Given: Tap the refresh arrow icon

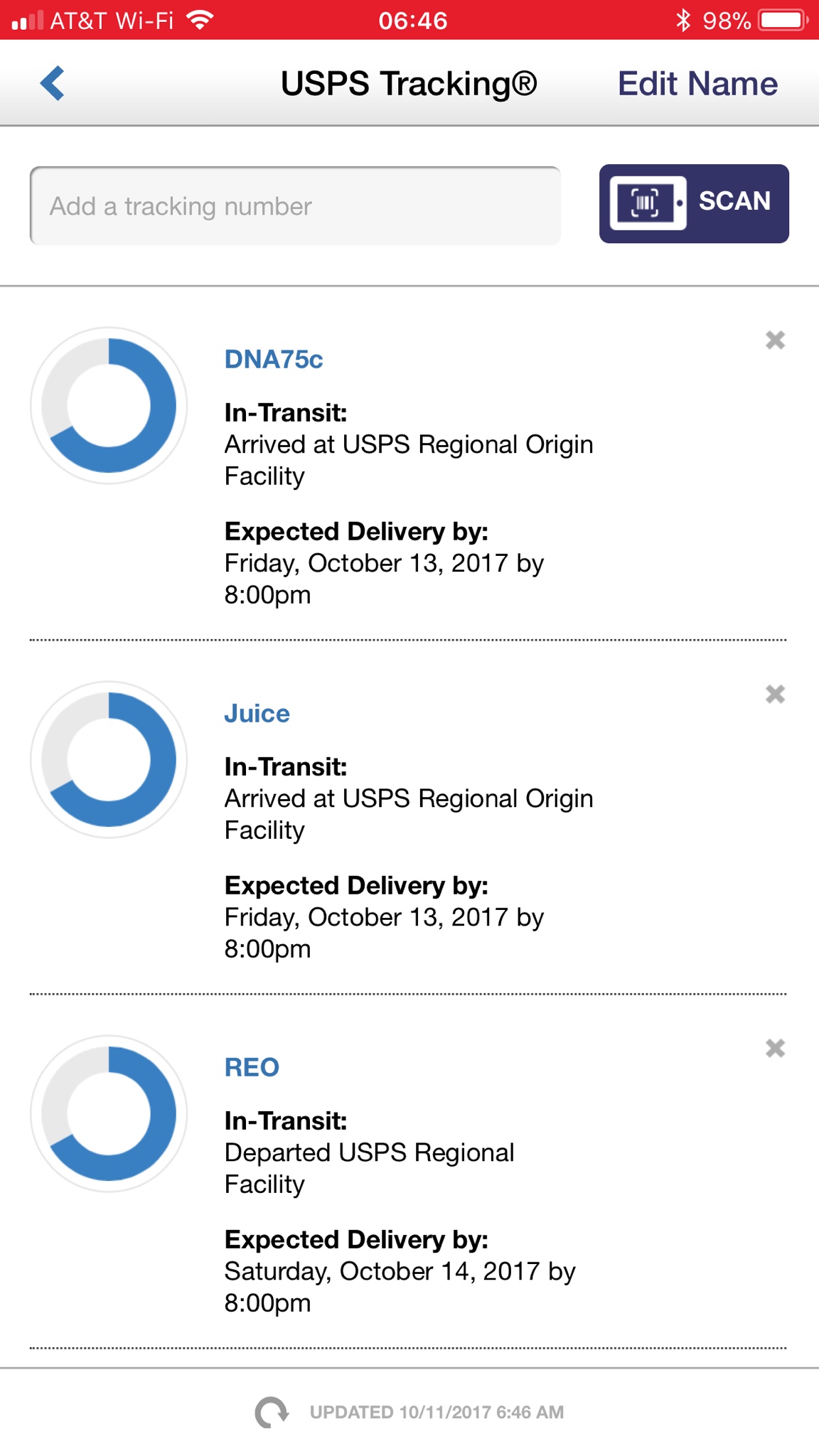Looking at the screenshot, I should coord(272,1412).
